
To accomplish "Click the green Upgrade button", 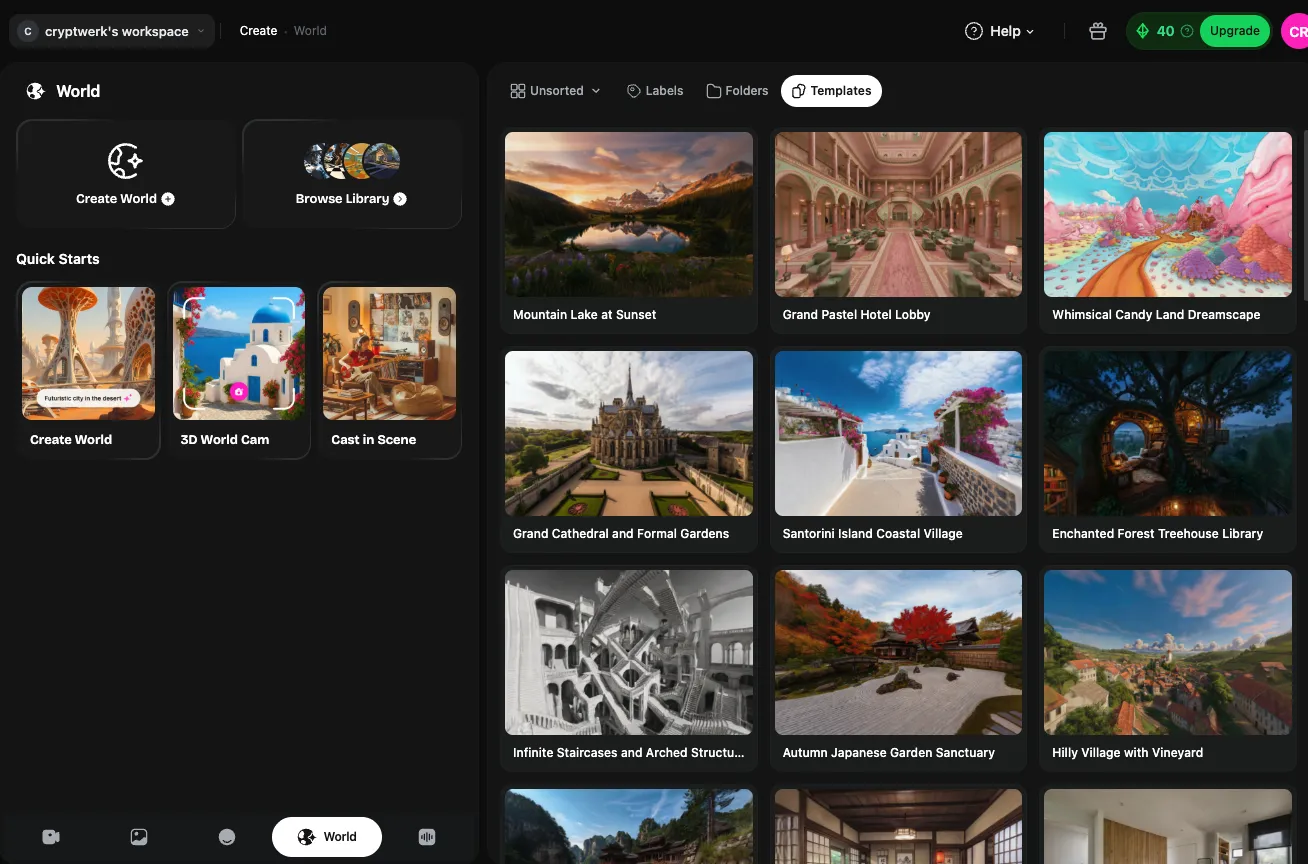I will [x=1235, y=31].
